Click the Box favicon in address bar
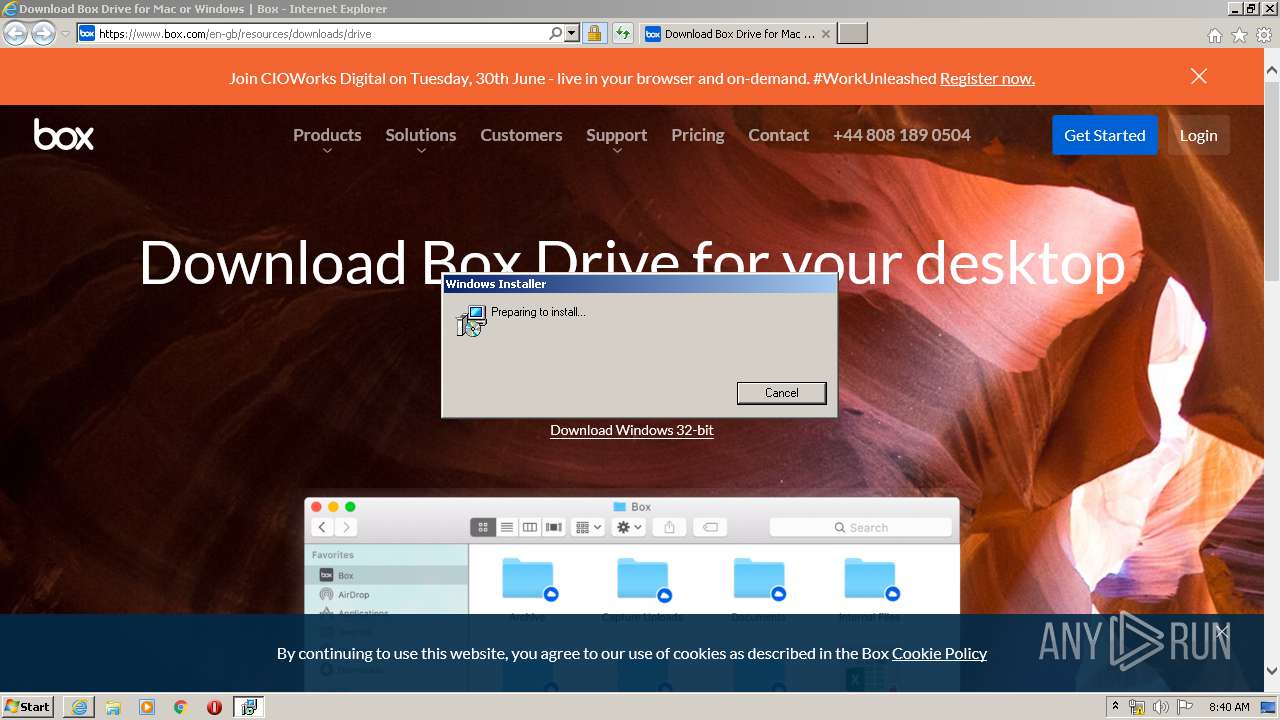The image size is (1280, 720). pos(87,34)
